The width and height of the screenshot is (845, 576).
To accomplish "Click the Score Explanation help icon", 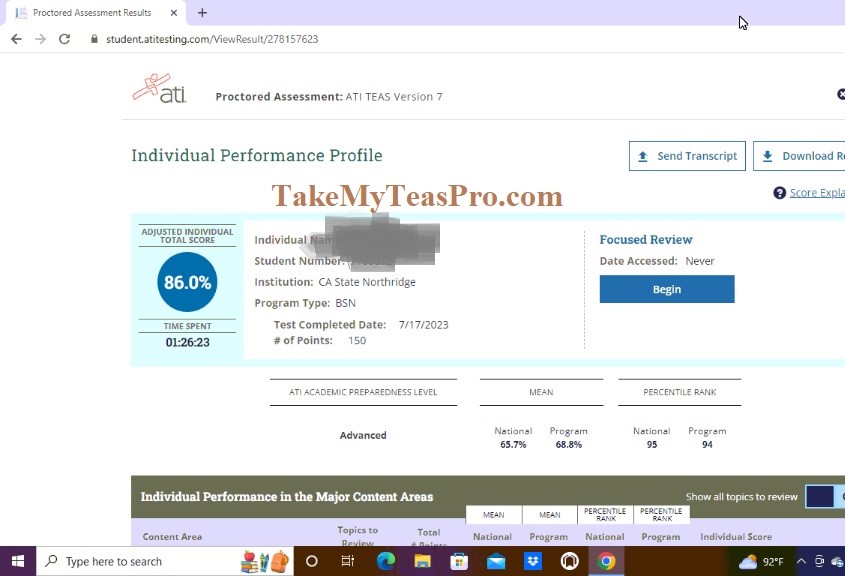I will (x=779, y=192).
